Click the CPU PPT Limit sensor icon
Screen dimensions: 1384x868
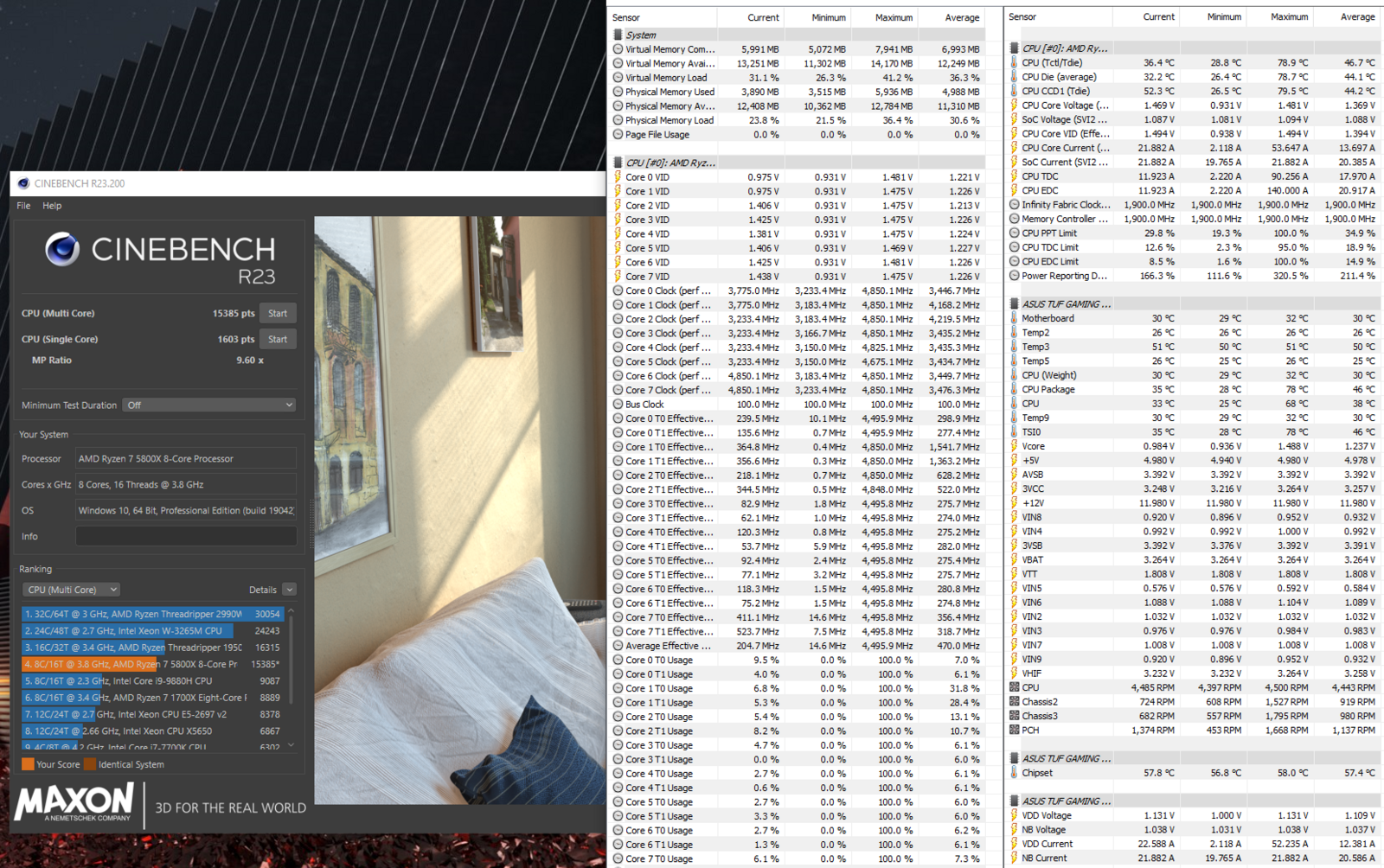1014,233
